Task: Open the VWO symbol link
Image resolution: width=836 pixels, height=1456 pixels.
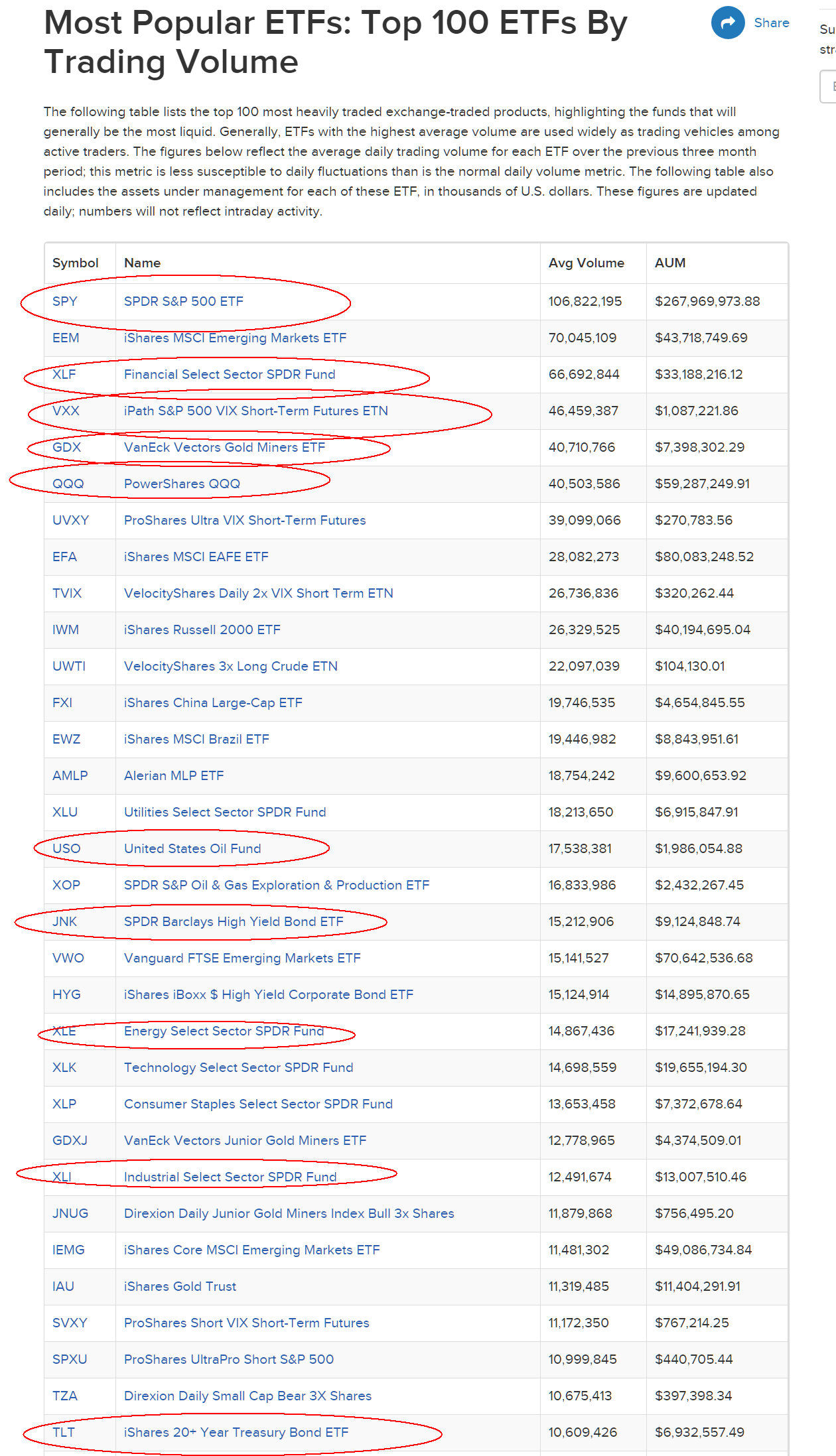Action: point(68,958)
